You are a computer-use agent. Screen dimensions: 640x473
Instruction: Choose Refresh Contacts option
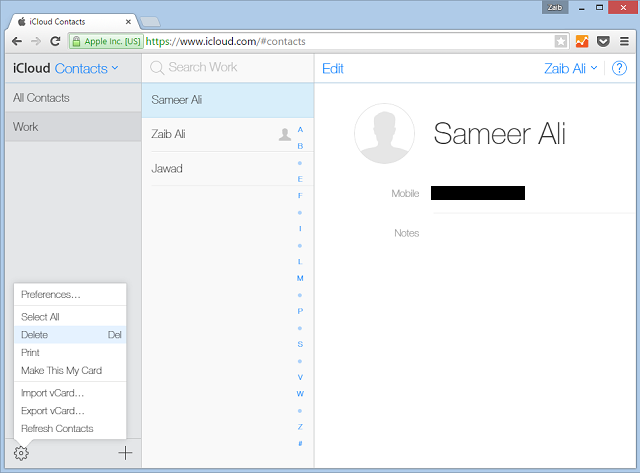[x=70, y=429]
